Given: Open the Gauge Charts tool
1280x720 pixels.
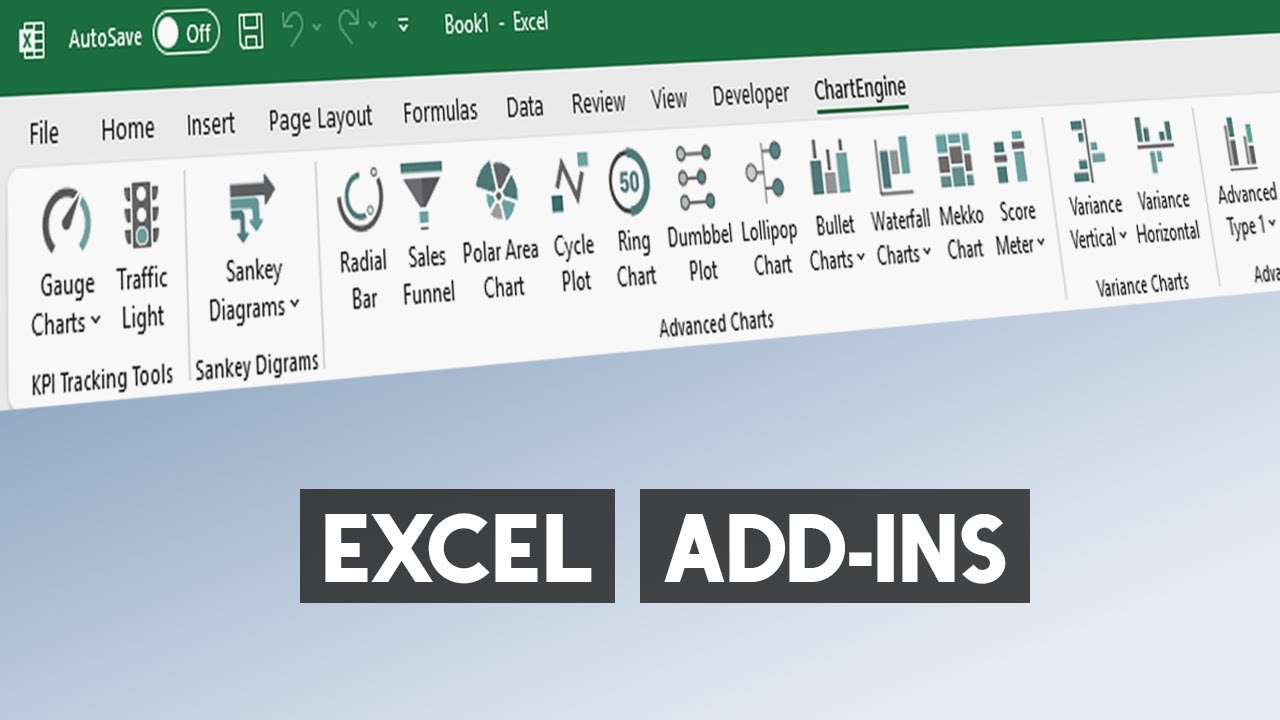Looking at the screenshot, I should click(x=67, y=263).
